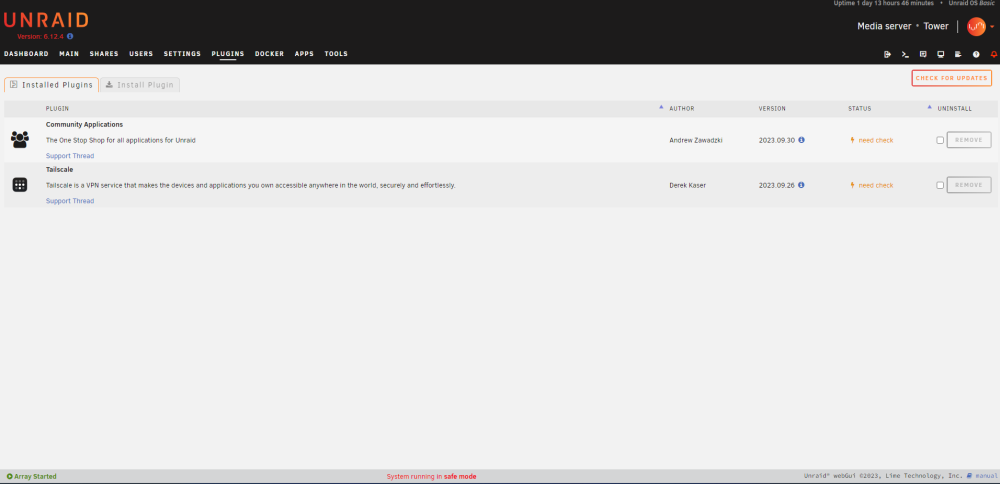Click the version 2023.09.26 text

(x=777, y=186)
